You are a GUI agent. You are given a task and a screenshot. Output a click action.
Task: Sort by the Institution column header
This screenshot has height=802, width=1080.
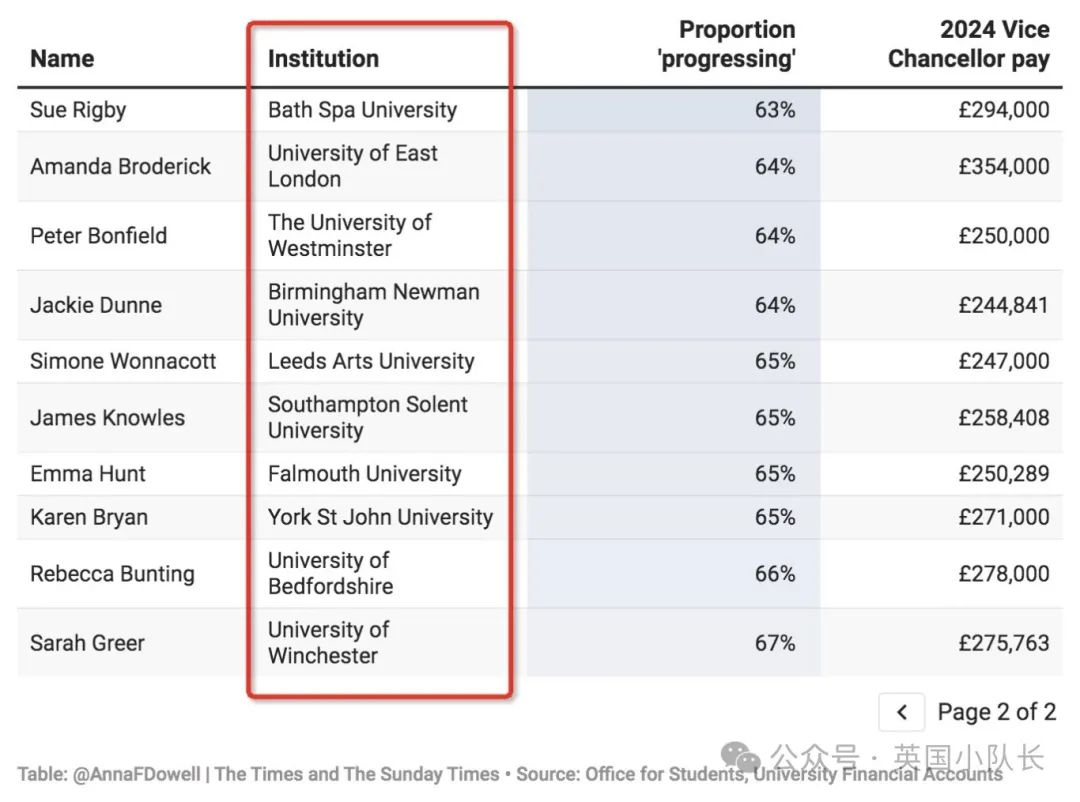click(x=323, y=59)
